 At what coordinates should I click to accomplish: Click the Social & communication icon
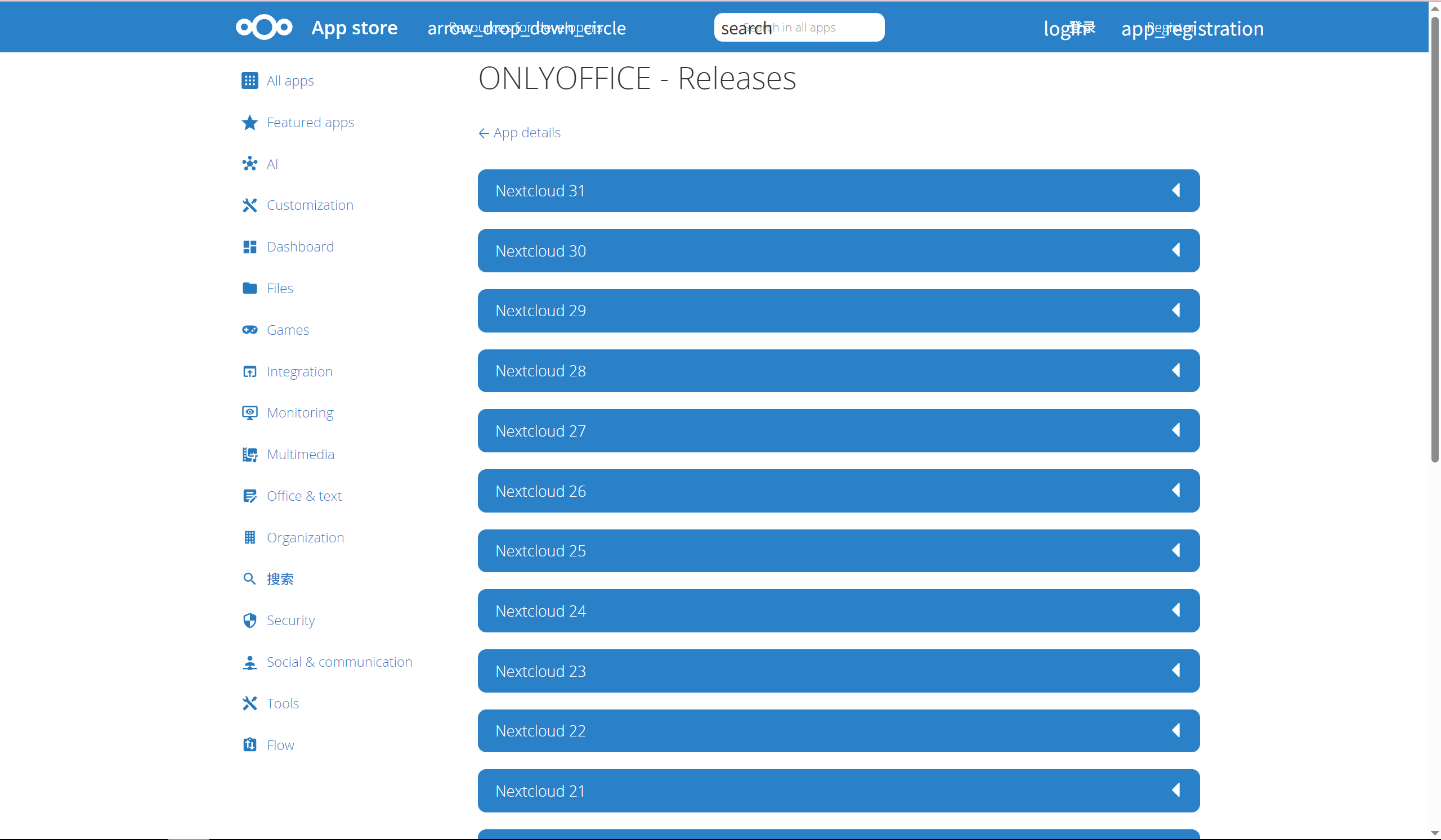[249, 662]
